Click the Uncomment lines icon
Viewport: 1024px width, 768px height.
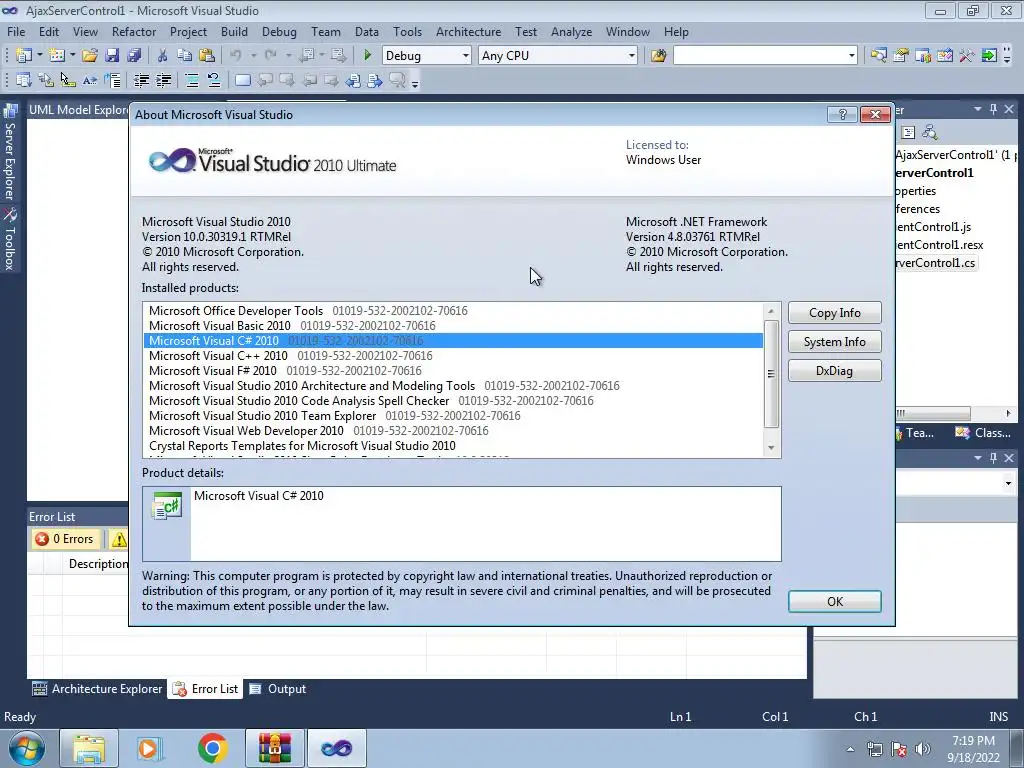(x=214, y=80)
